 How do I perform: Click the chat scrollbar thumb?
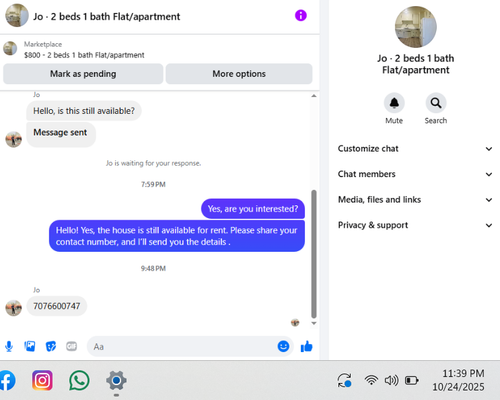point(314,254)
